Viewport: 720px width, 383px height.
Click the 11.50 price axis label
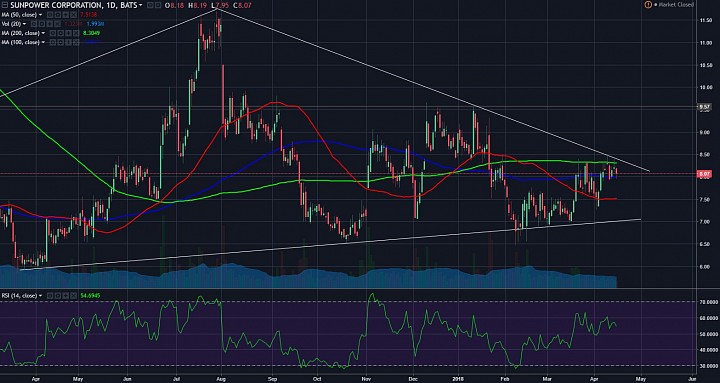tap(706, 21)
